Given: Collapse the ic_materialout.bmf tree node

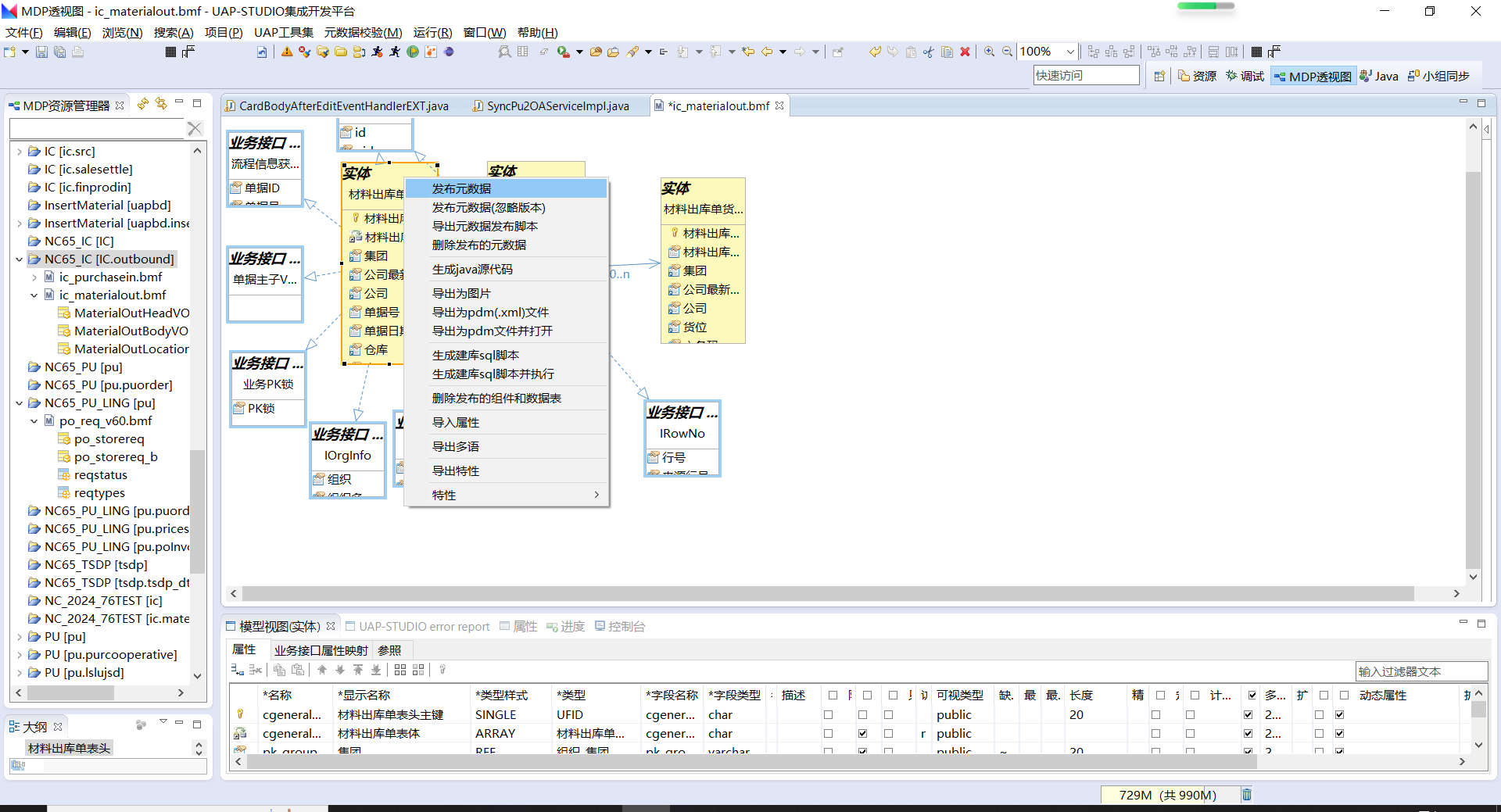Looking at the screenshot, I should coord(34,295).
